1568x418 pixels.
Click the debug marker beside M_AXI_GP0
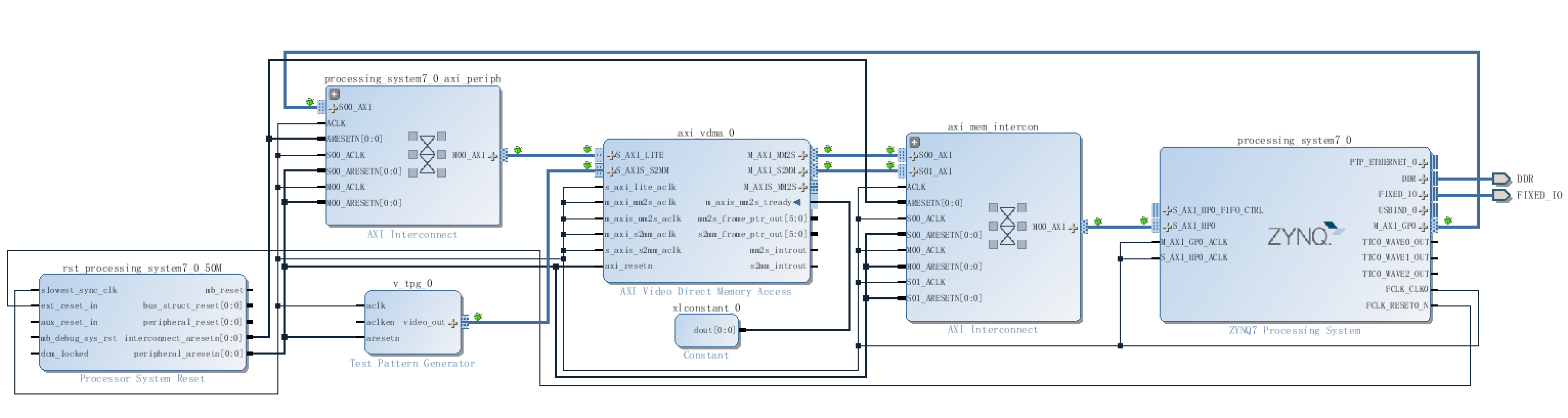coord(1448,221)
